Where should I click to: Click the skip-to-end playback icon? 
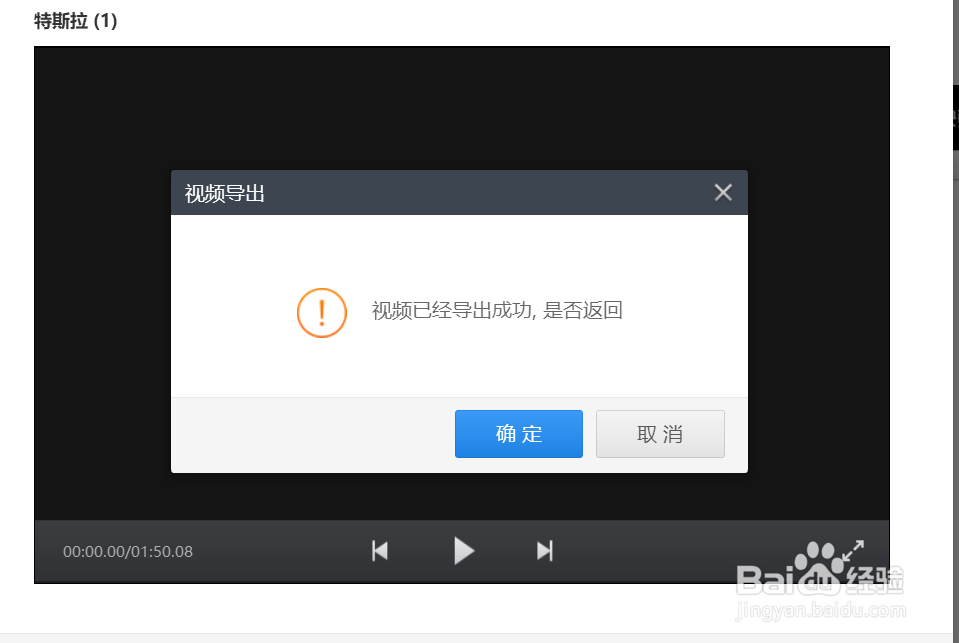545,550
